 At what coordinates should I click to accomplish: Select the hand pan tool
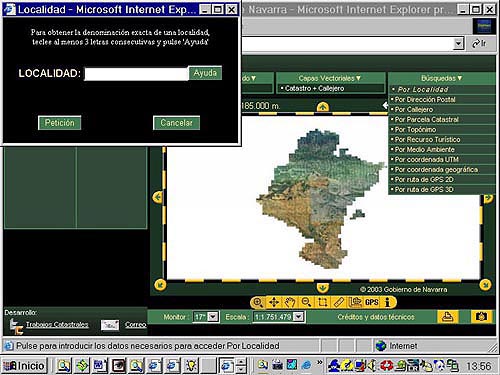point(290,302)
